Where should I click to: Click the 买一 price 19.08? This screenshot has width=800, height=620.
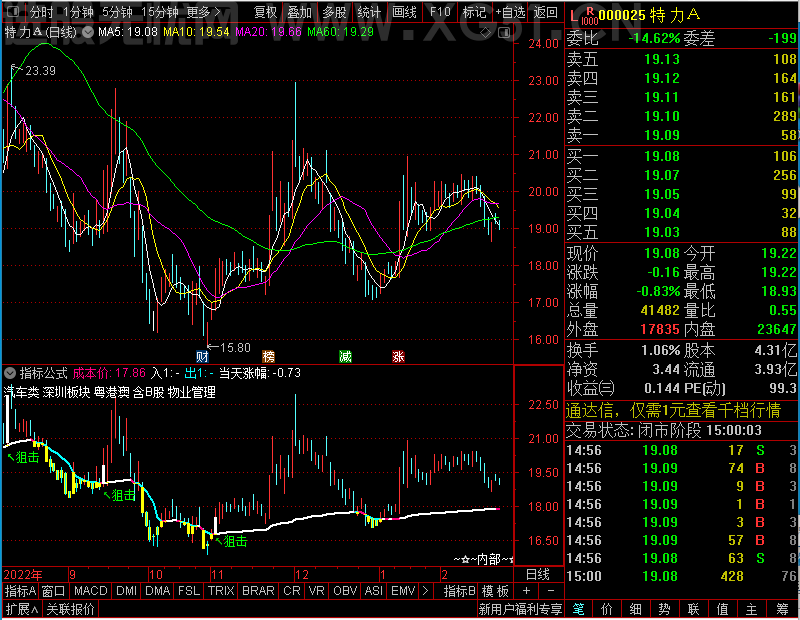(x=662, y=156)
